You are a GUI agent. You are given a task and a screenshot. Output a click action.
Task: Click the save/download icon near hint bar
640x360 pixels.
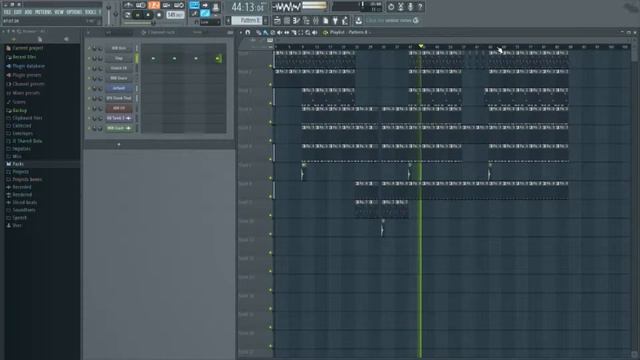click(358, 20)
